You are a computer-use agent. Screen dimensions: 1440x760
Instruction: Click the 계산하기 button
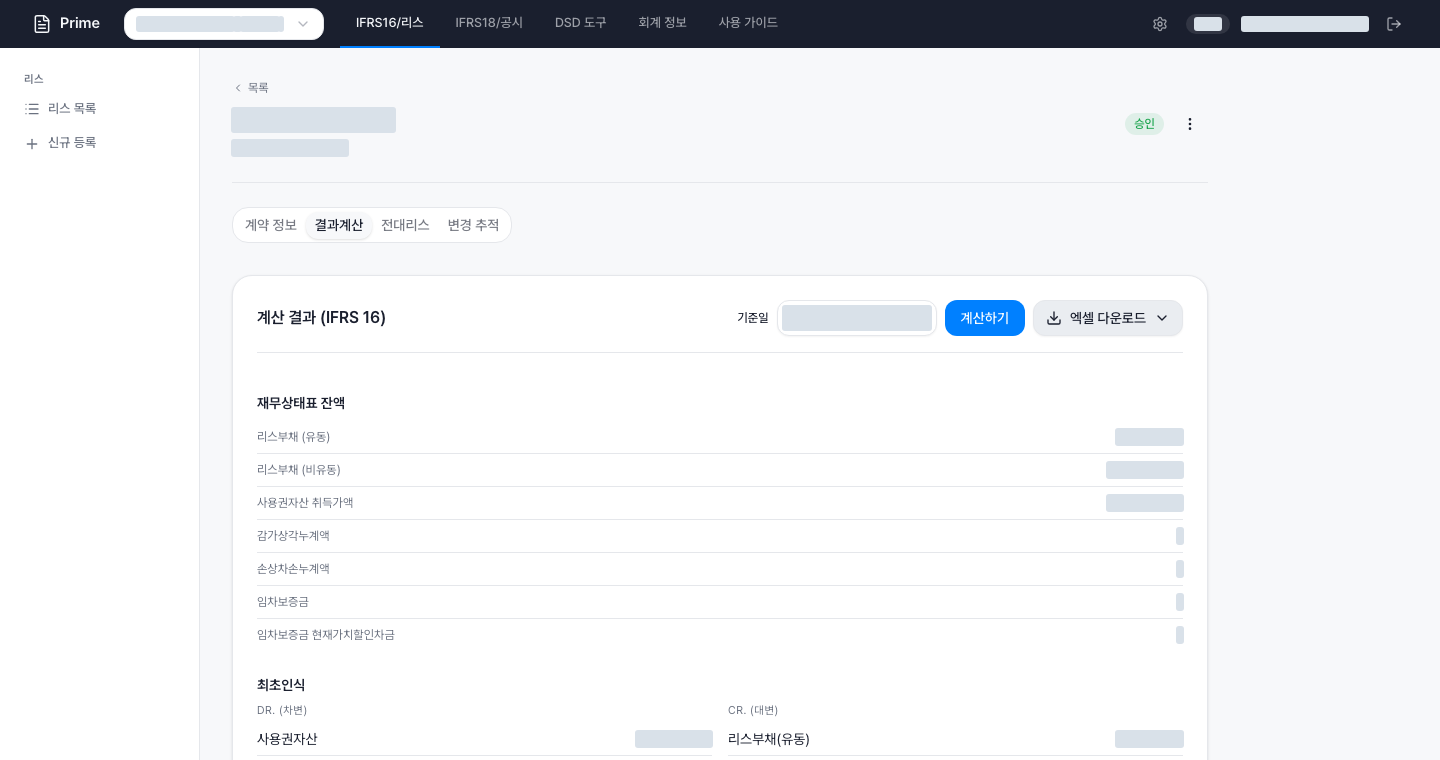(x=985, y=318)
